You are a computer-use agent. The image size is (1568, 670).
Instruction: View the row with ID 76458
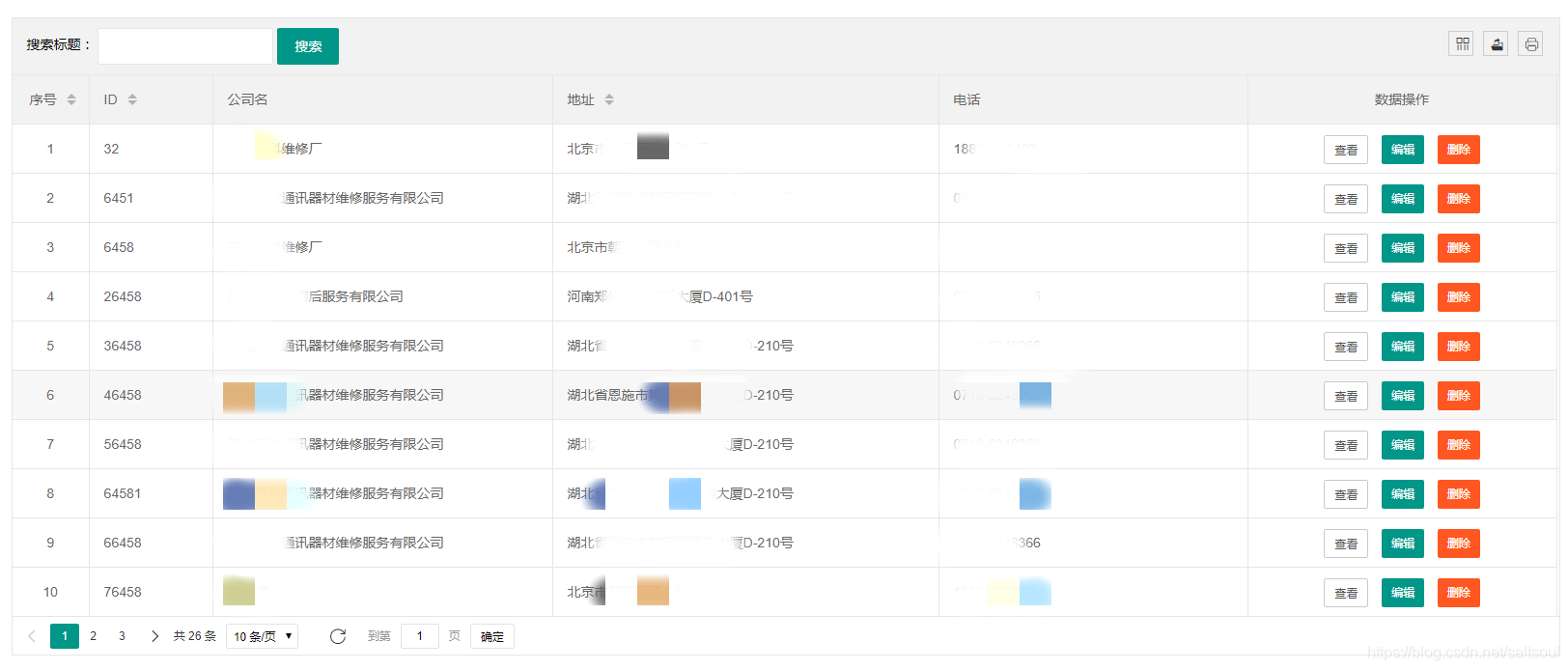tap(1346, 593)
